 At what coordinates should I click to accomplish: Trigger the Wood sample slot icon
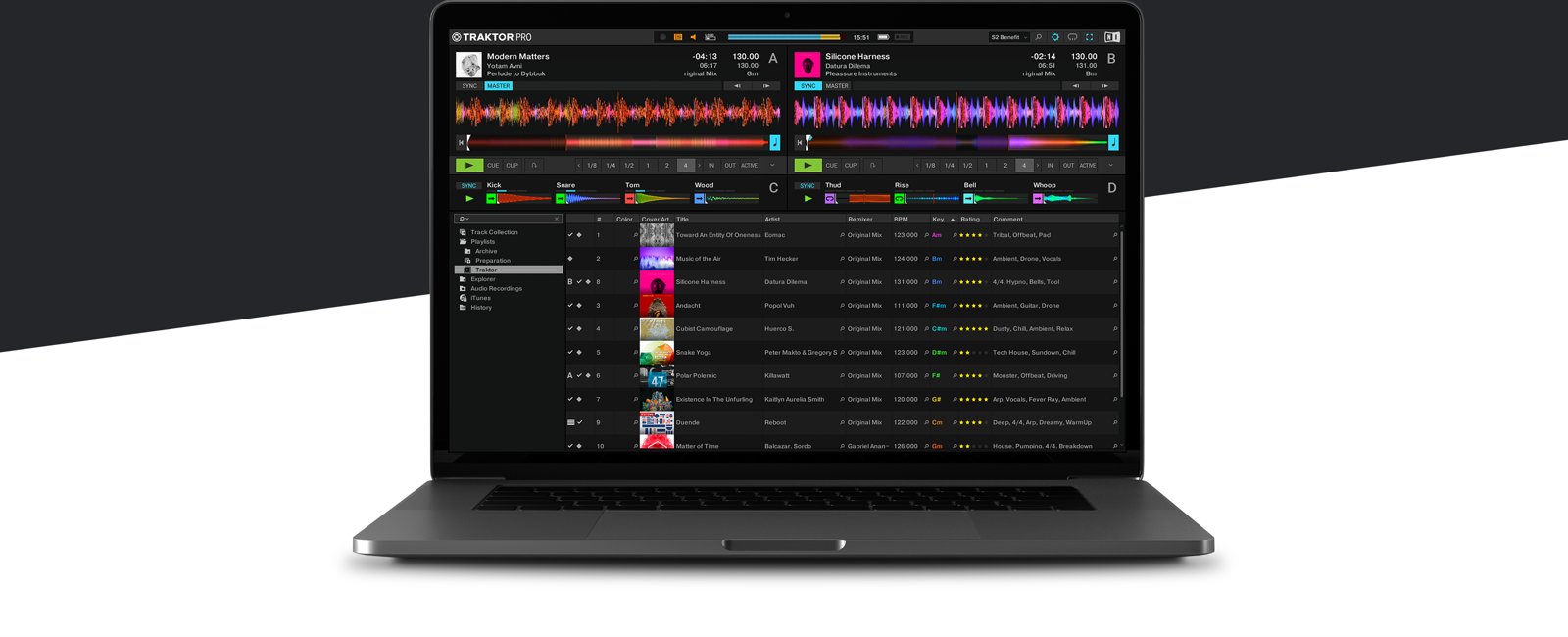click(700, 199)
